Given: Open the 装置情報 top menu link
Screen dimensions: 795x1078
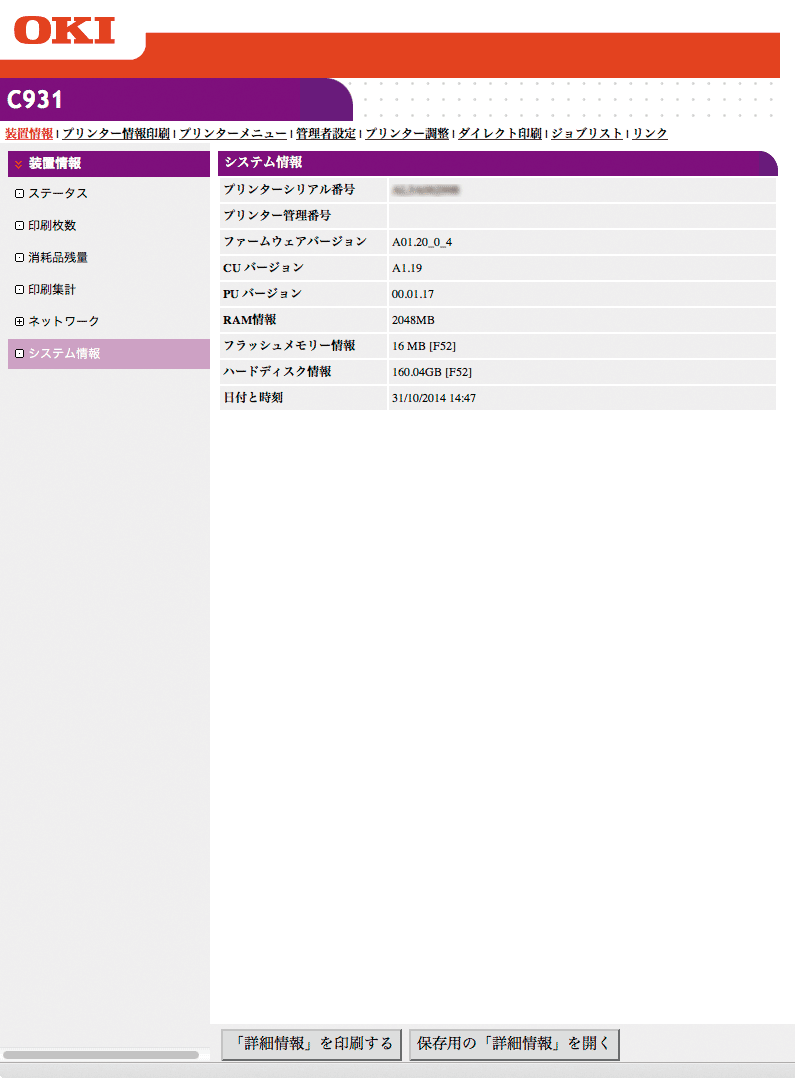Looking at the screenshot, I should 29,133.
